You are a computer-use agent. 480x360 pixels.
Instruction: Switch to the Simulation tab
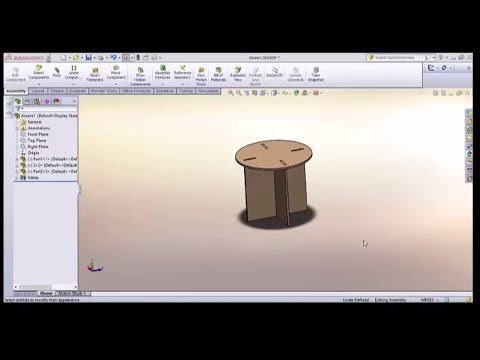pos(208,91)
